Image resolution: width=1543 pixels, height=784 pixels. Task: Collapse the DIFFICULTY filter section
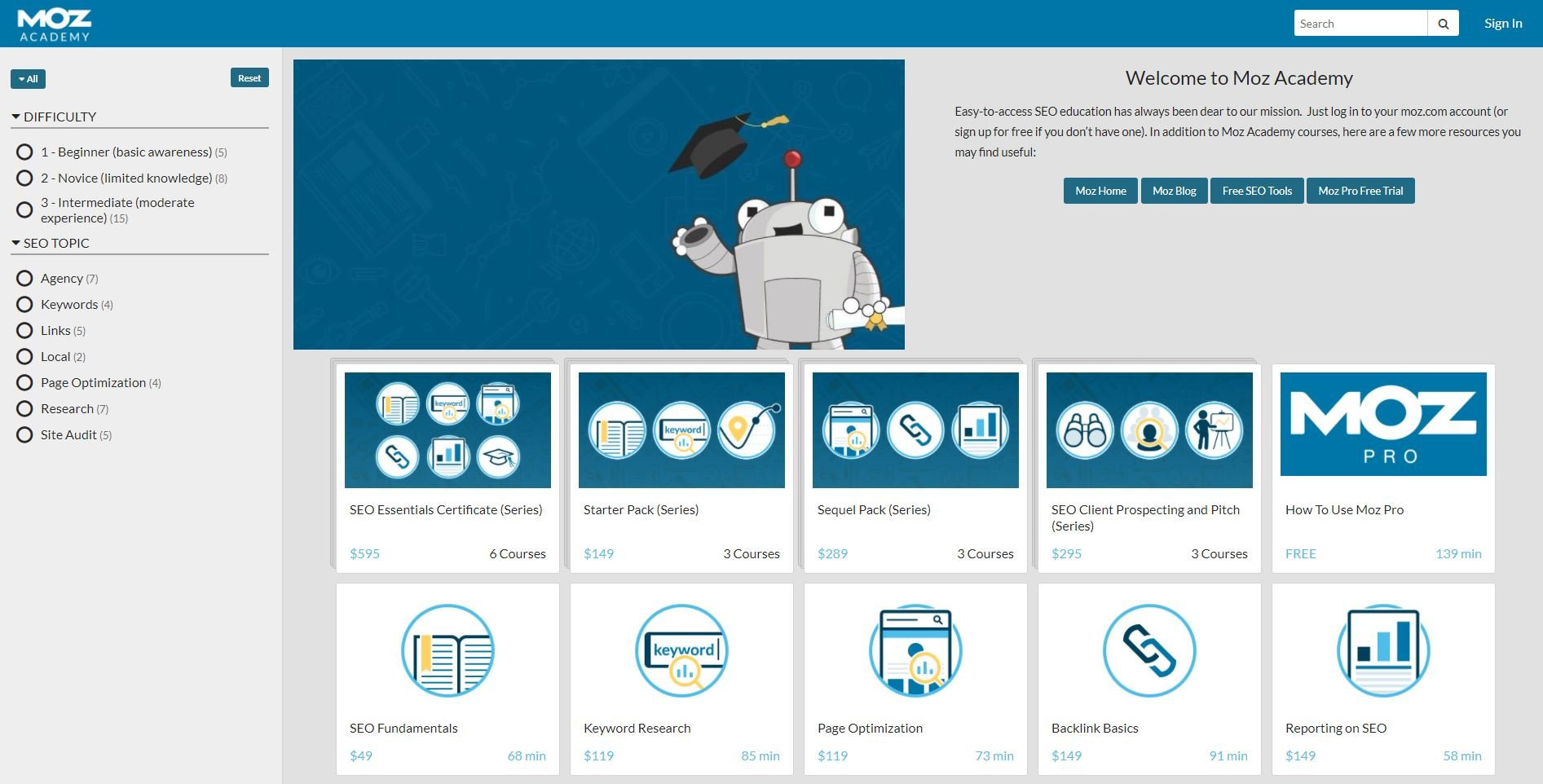pos(54,117)
